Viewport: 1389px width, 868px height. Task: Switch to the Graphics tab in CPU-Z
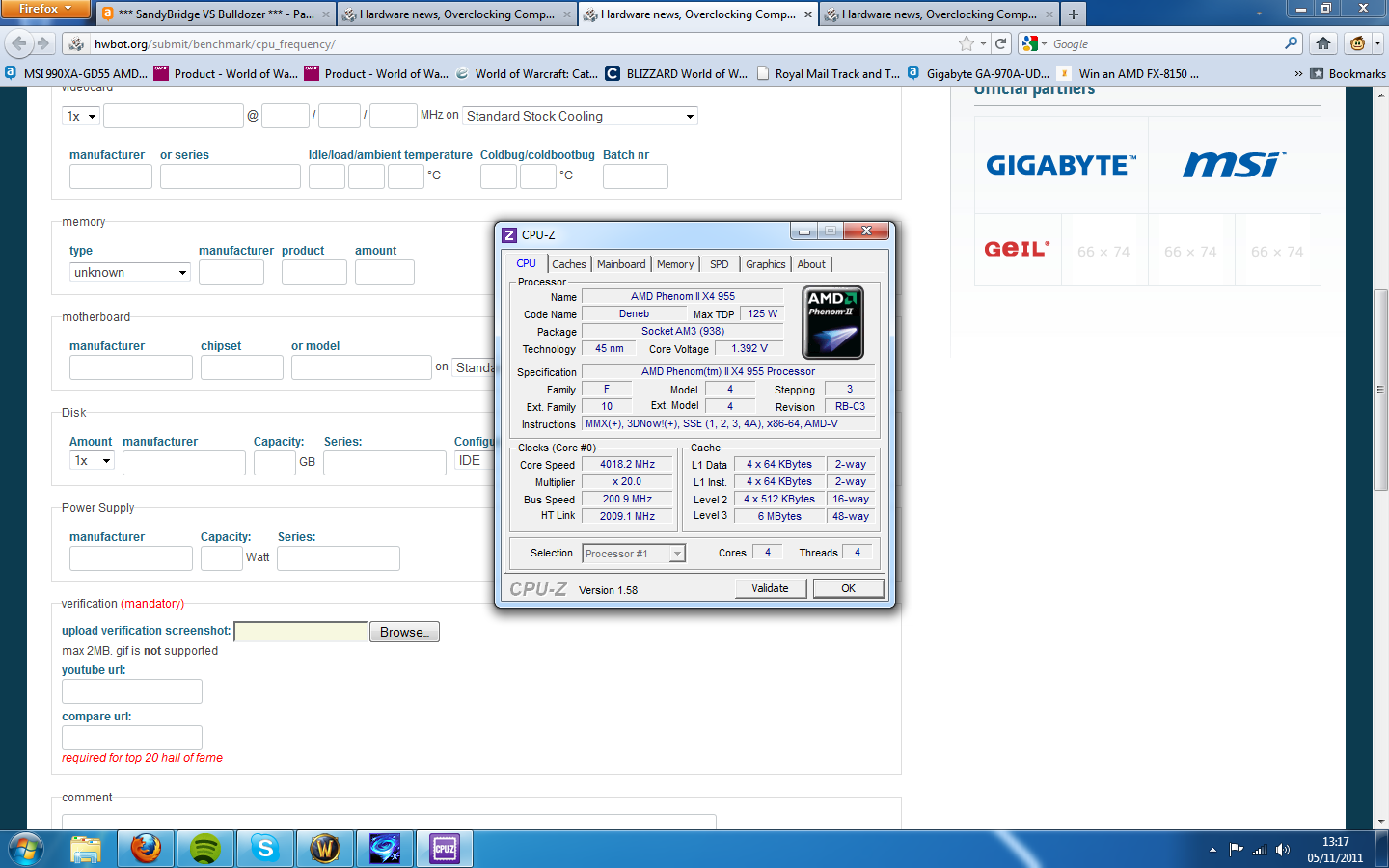[766, 264]
